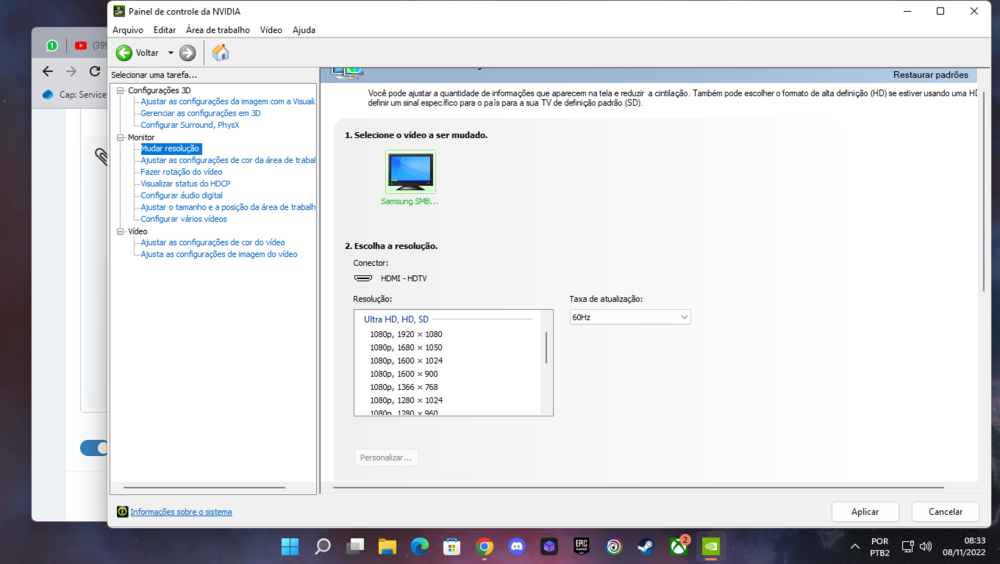Collapse the Configurações 3D tree node
The height and width of the screenshot is (564, 1000).
click(120, 91)
